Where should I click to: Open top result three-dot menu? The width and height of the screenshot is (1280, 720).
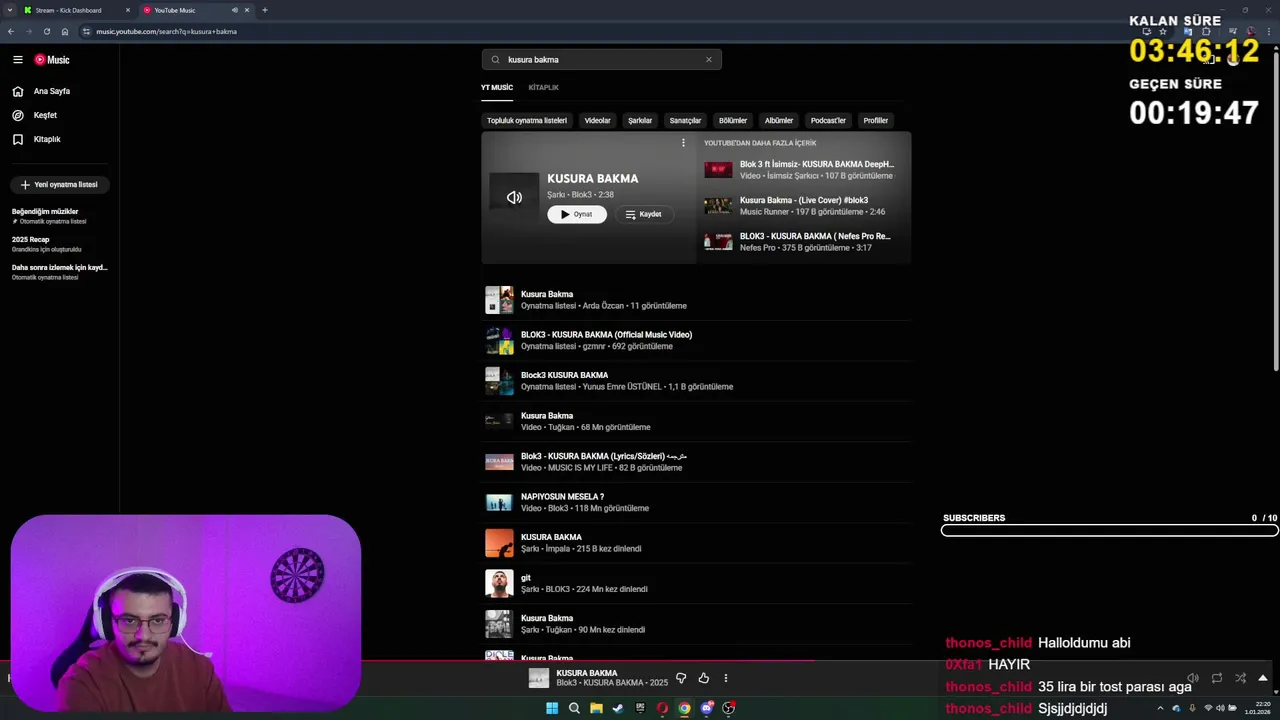(683, 143)
